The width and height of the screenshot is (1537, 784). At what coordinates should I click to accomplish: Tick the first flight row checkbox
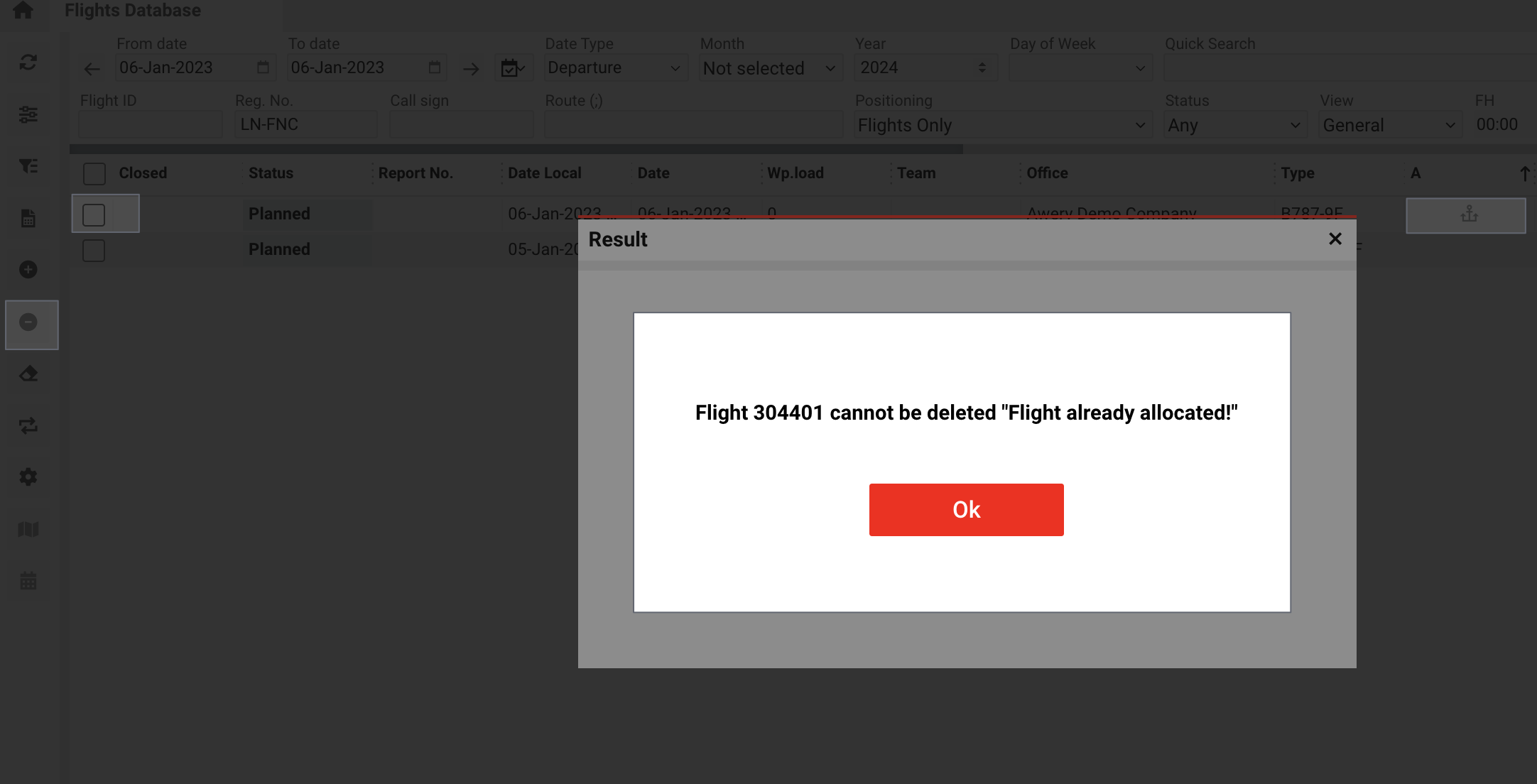coord(94,214)
